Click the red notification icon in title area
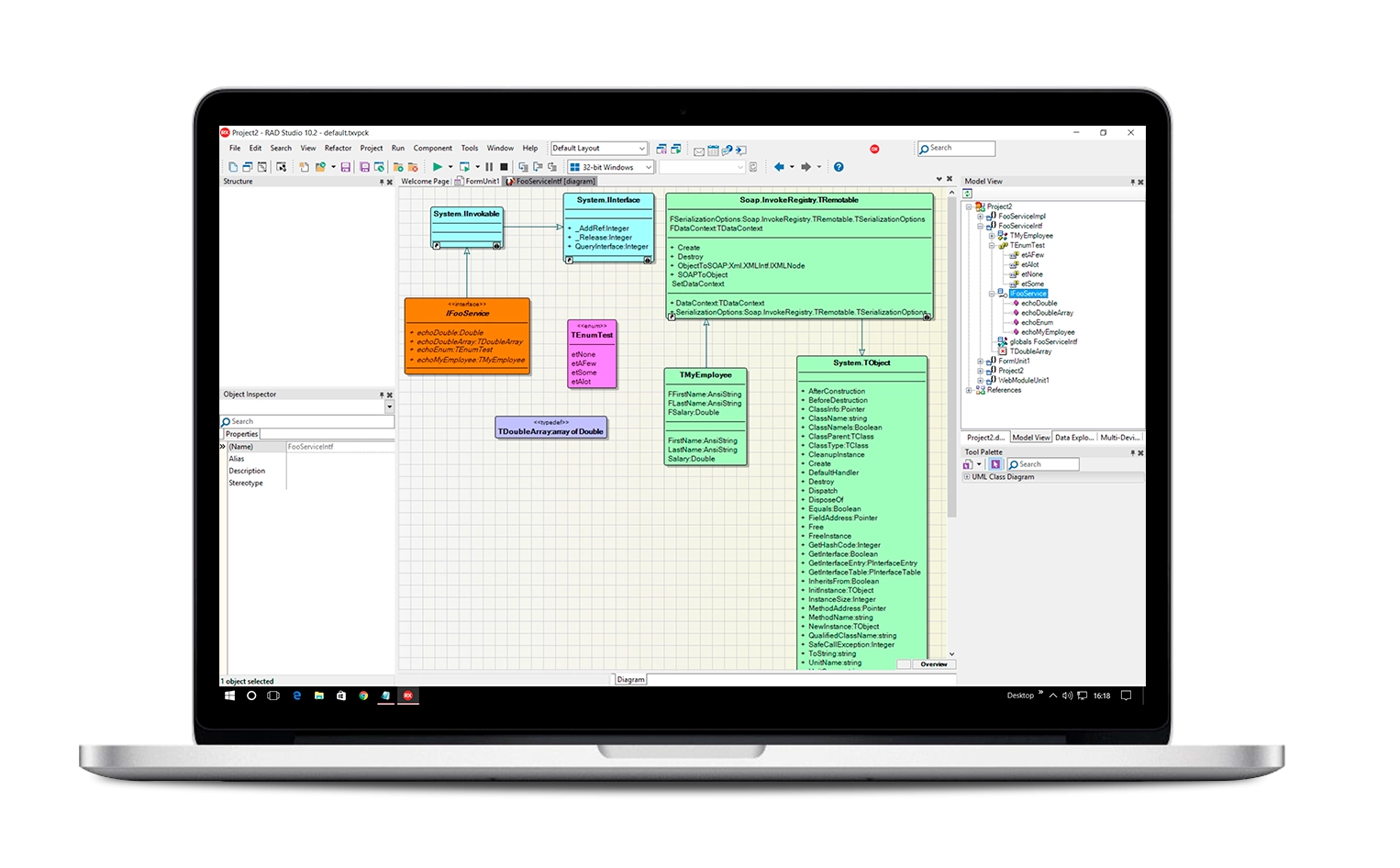The image size is (1400, 868). point(874,149)
